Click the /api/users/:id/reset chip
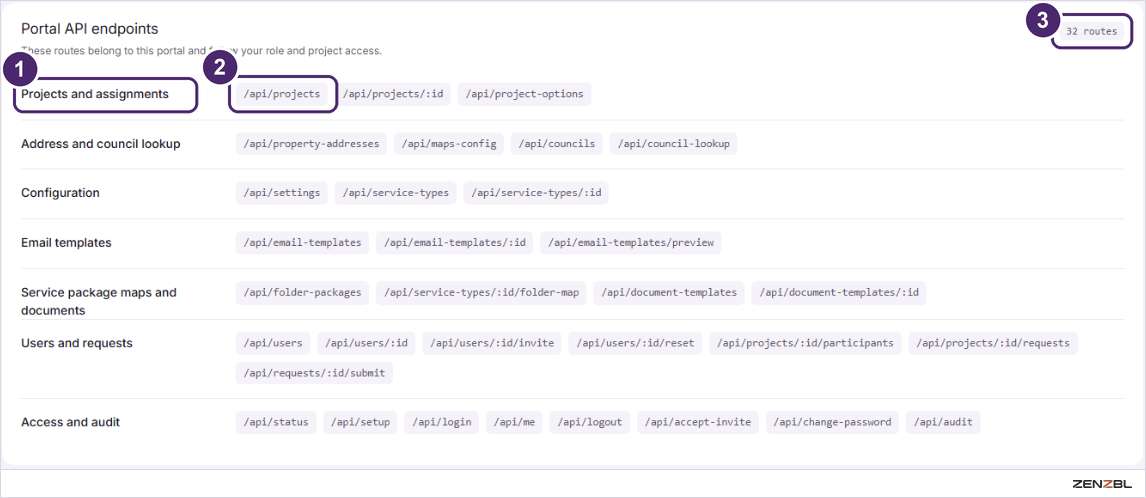 635,343
